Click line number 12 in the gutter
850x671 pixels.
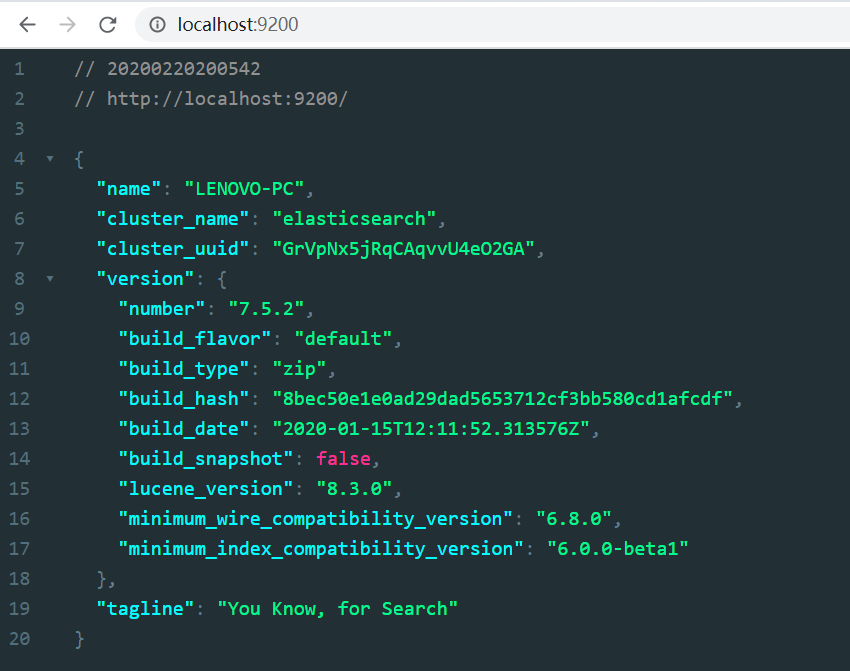(x=19, y=398)
